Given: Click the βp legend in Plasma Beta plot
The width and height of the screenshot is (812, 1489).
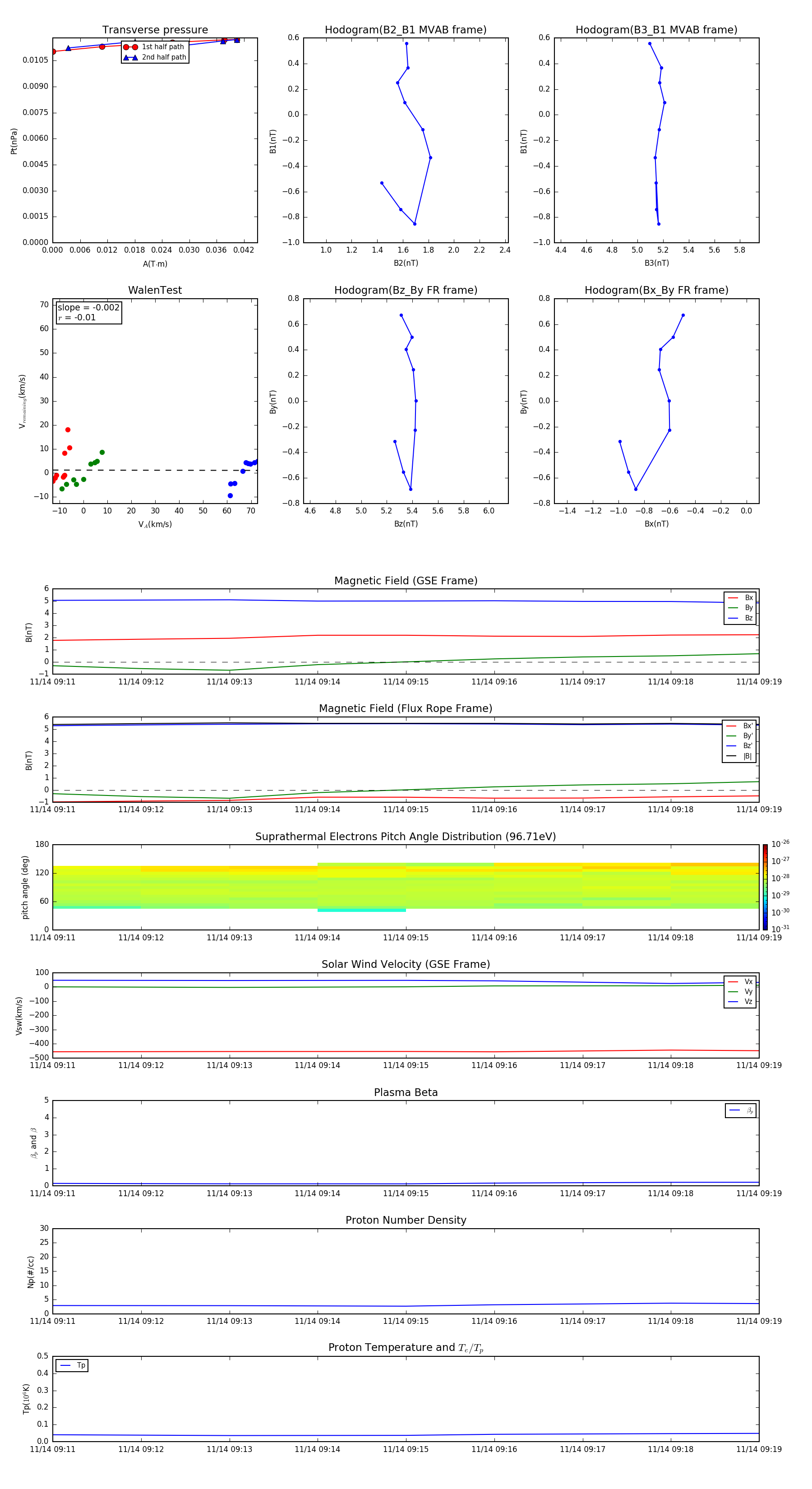Looking at the screenshot, I should click(x=741, y=1111).
